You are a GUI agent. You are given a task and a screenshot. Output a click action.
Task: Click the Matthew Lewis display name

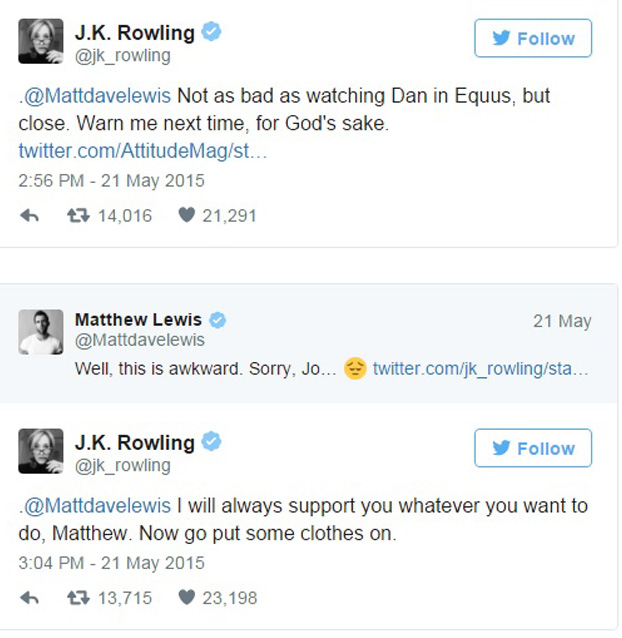click(x=138, y=320)
